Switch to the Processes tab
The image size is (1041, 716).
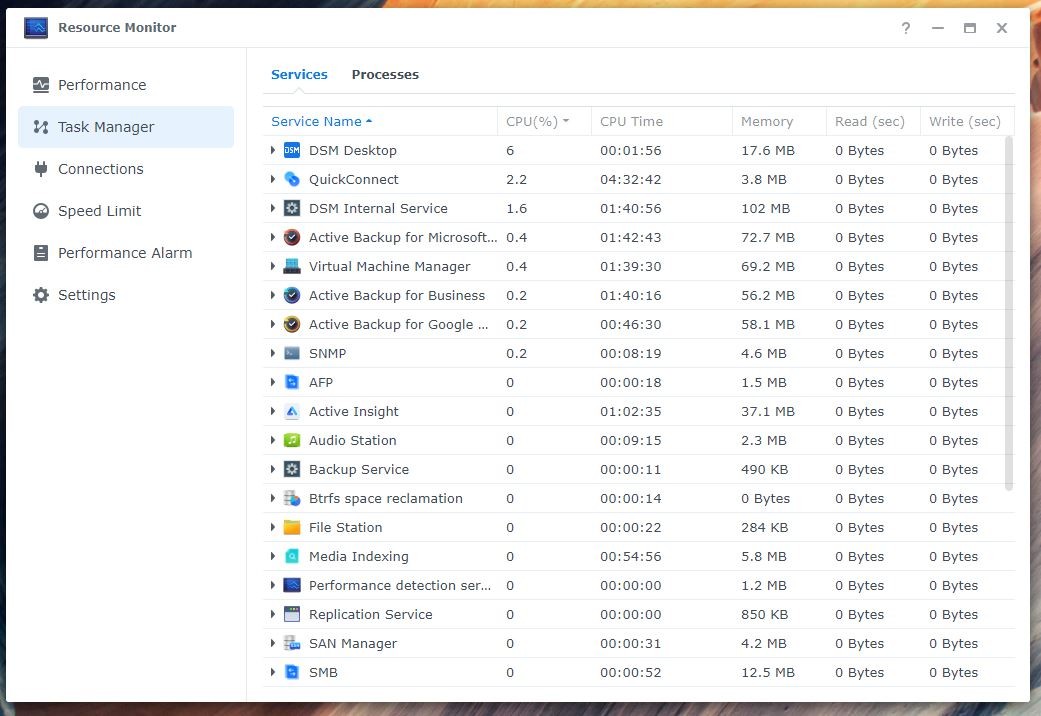pos(385,74)
